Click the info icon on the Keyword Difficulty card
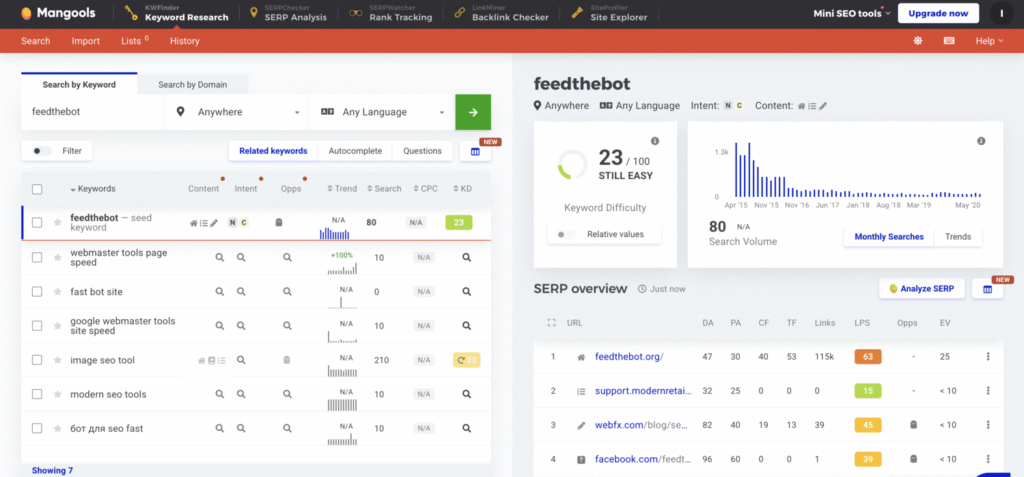1024x477 pixels. point(655,141)
